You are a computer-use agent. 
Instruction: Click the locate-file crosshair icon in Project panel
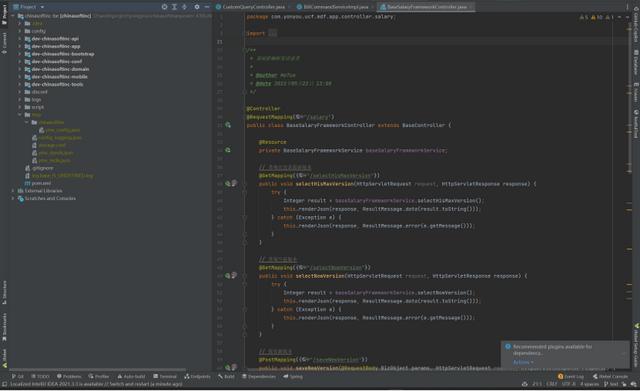[x=164, y=7]
